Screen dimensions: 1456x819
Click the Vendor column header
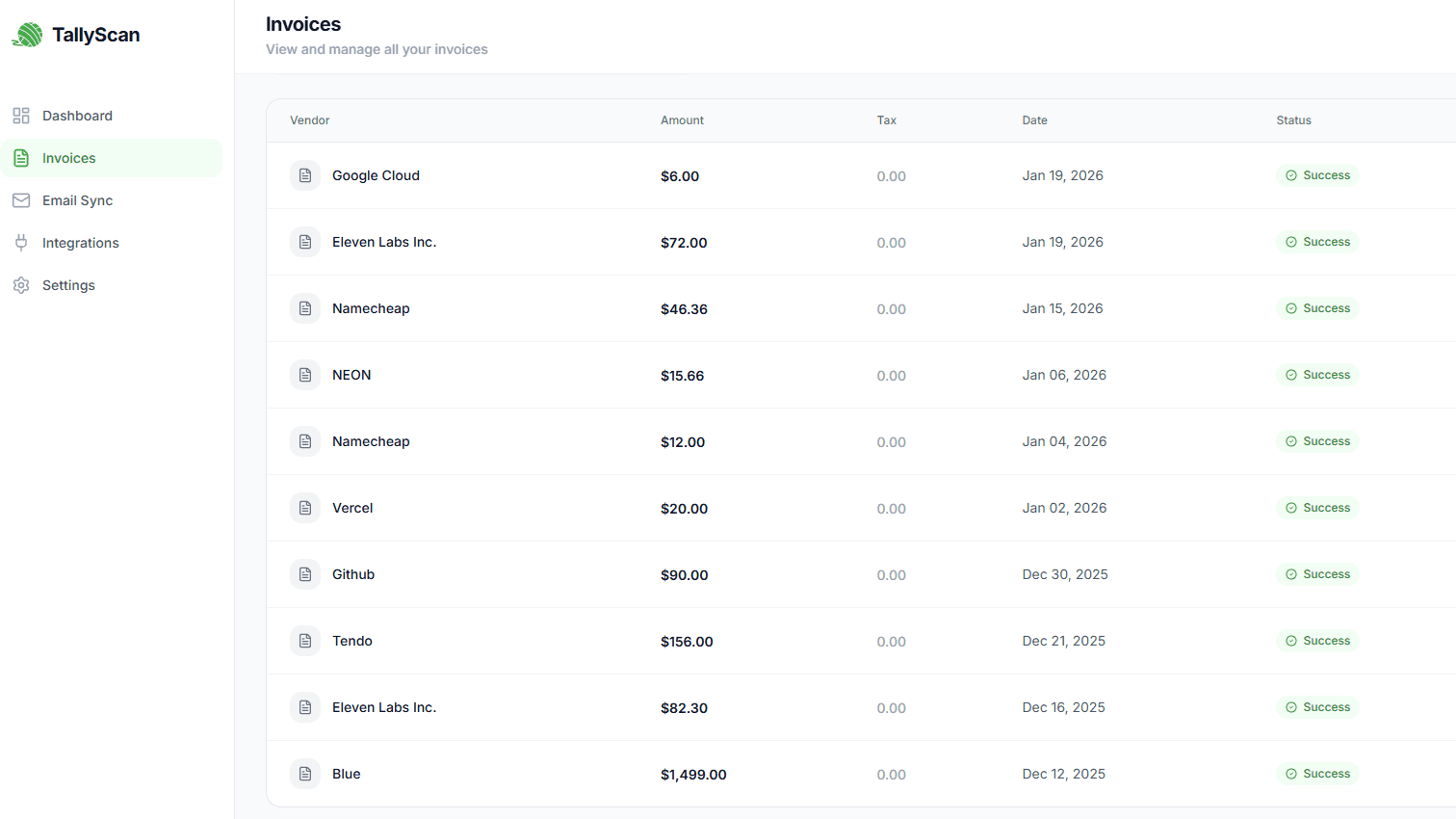click(x=309, y=119)
